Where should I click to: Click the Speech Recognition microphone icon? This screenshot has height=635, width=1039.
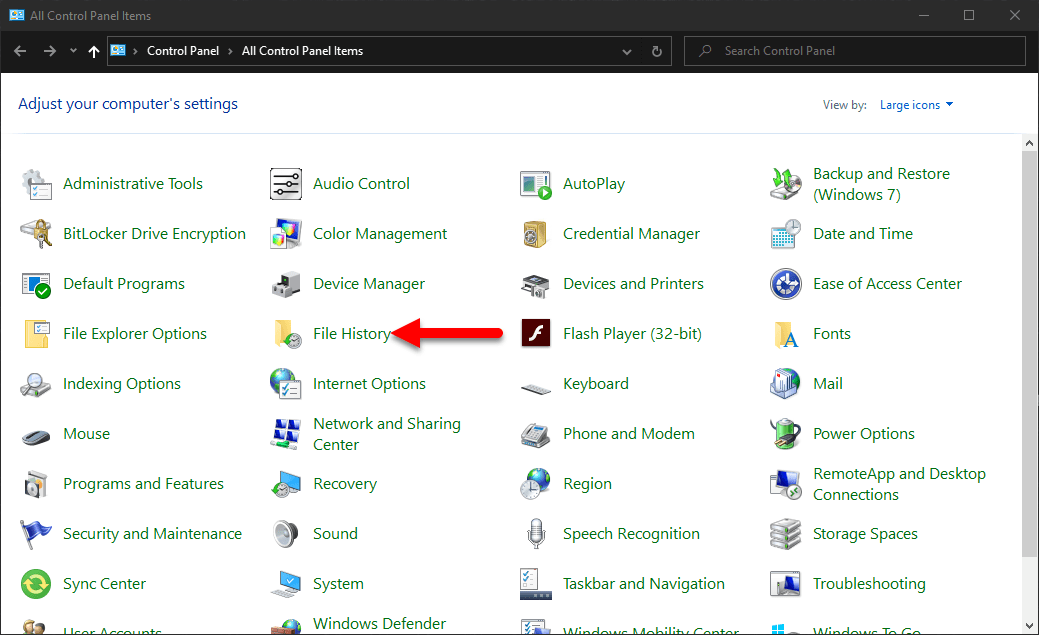coord(536,534)
